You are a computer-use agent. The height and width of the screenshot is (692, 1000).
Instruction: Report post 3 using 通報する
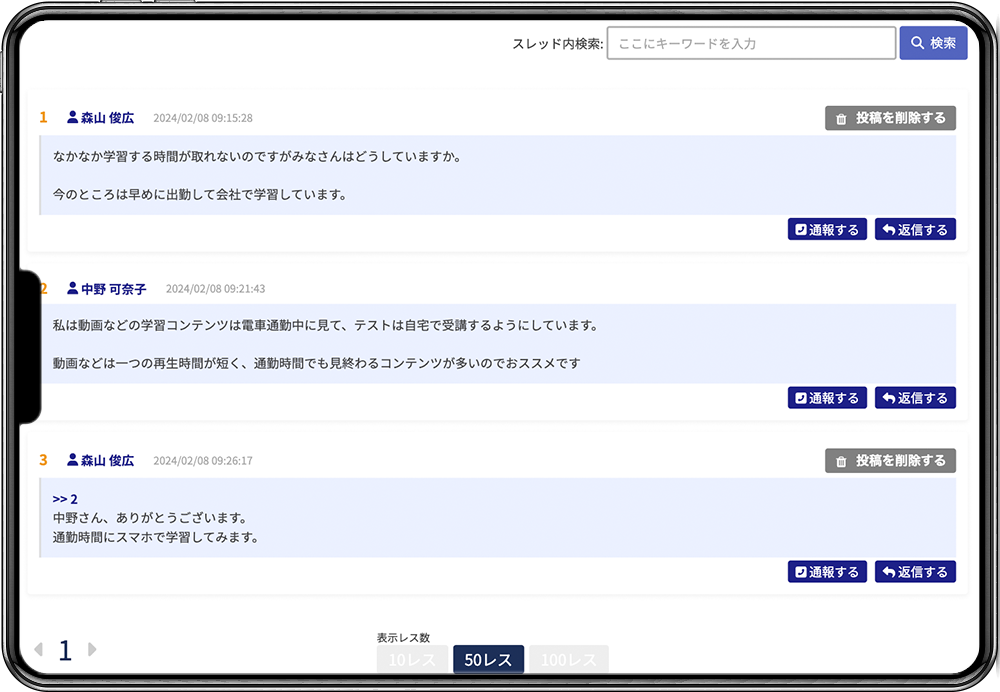[826, 572]
